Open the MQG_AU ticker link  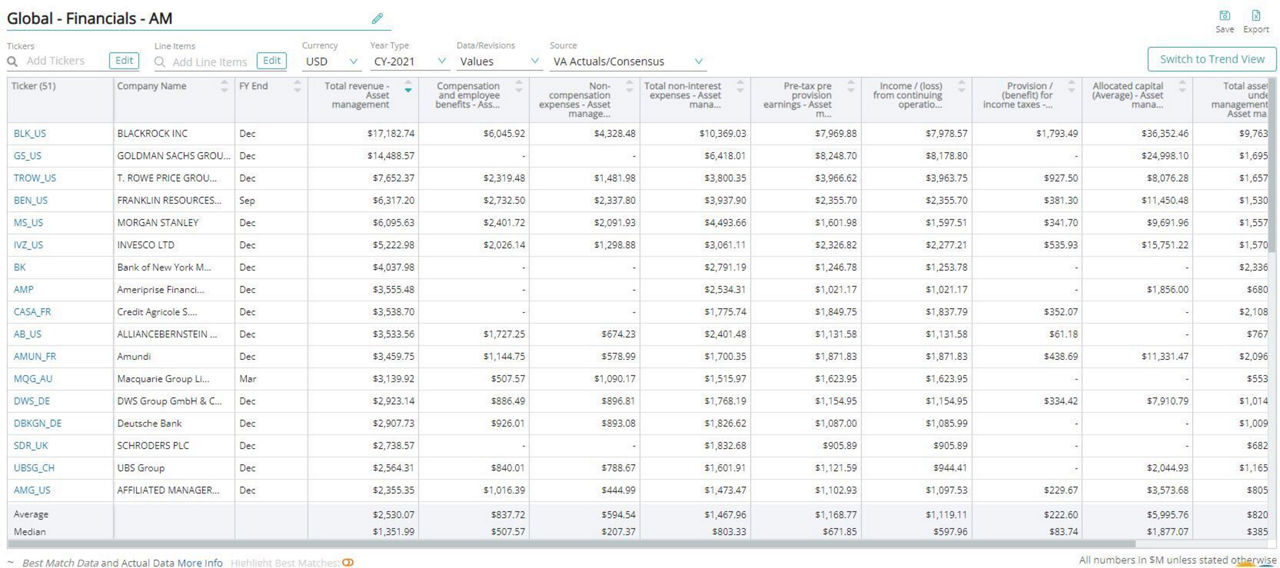[33, 378]
